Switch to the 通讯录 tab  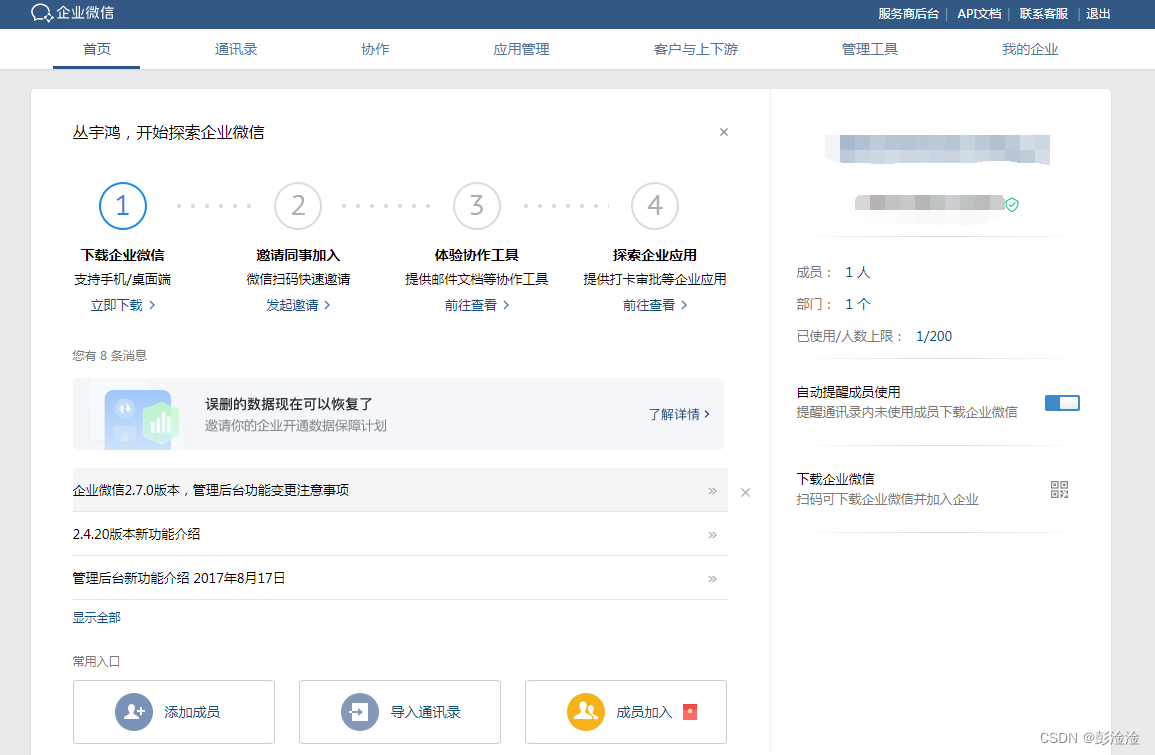236,49
